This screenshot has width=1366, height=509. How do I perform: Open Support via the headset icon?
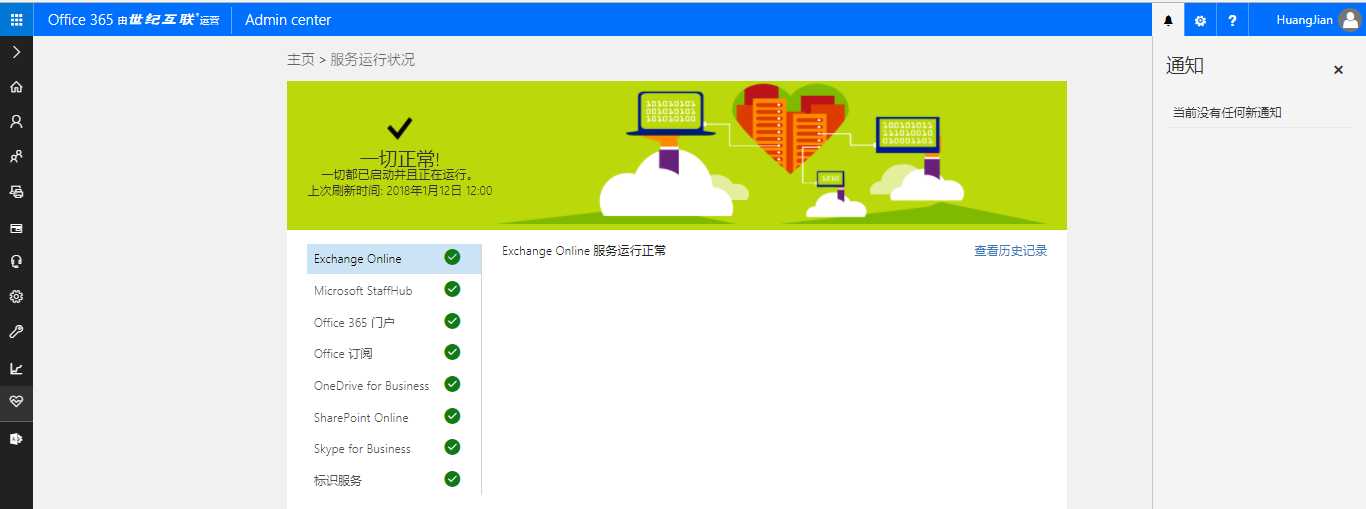tap(16, 262)
